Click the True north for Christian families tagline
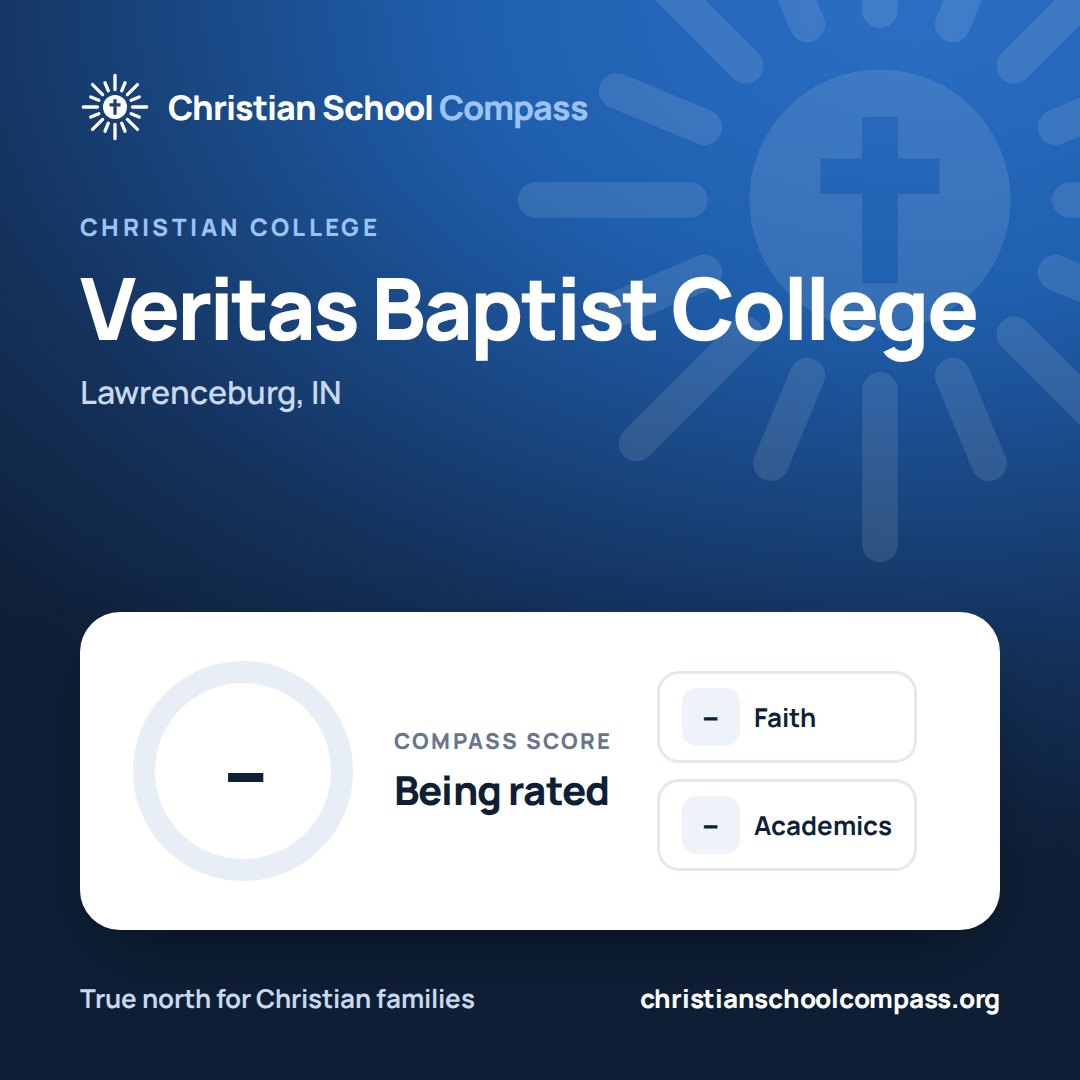The image size is (1080, 1080). pos(278,999)
